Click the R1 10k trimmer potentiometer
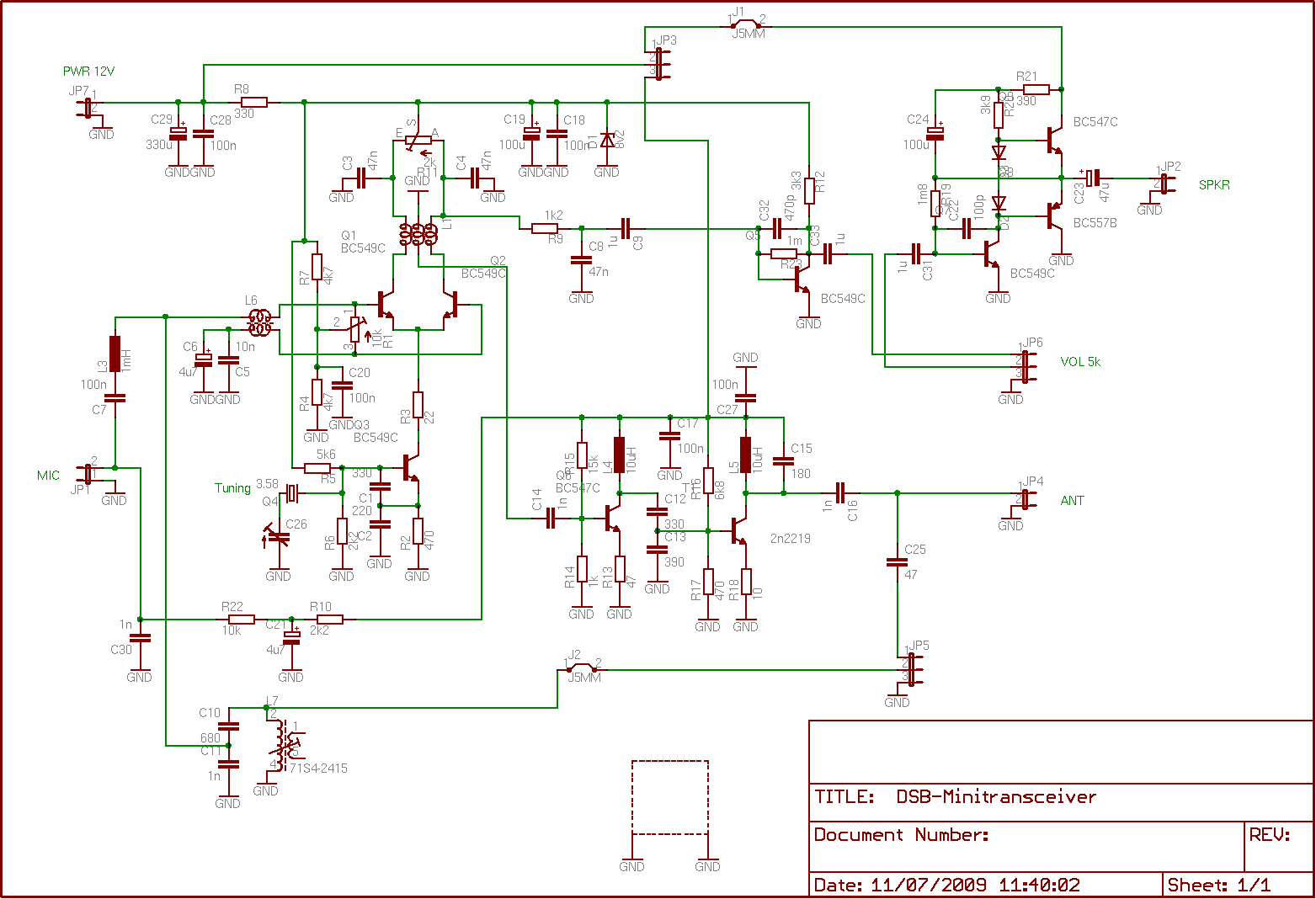This screenshot has width=1316, height=899. [354, 329]
